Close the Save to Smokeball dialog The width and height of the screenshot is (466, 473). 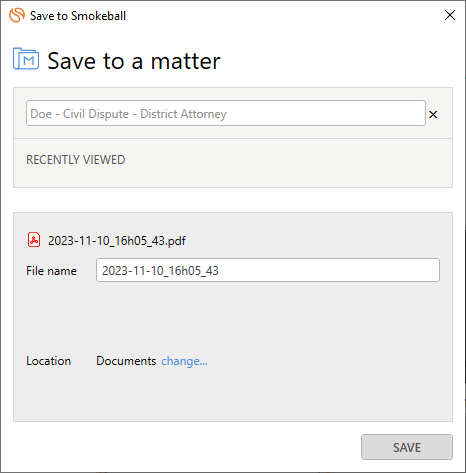click(x=450, y=15)
